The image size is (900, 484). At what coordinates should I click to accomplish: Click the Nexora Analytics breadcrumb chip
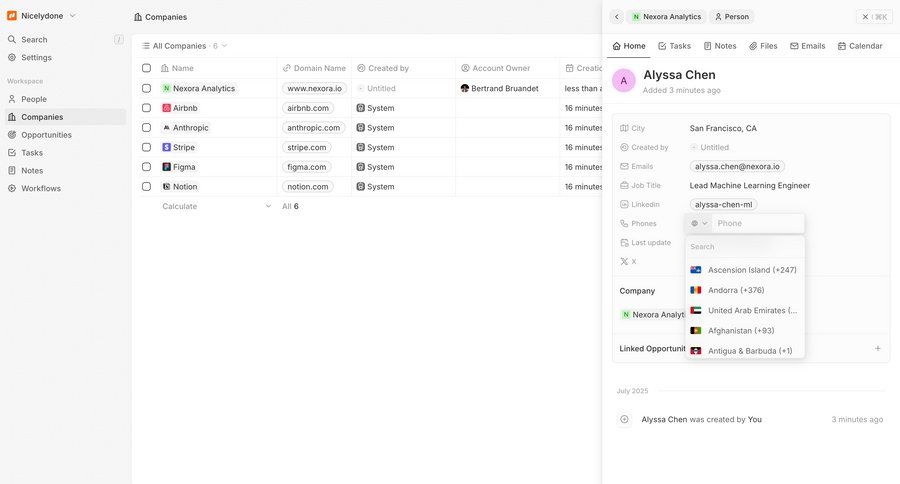click(x=666, y=17)
